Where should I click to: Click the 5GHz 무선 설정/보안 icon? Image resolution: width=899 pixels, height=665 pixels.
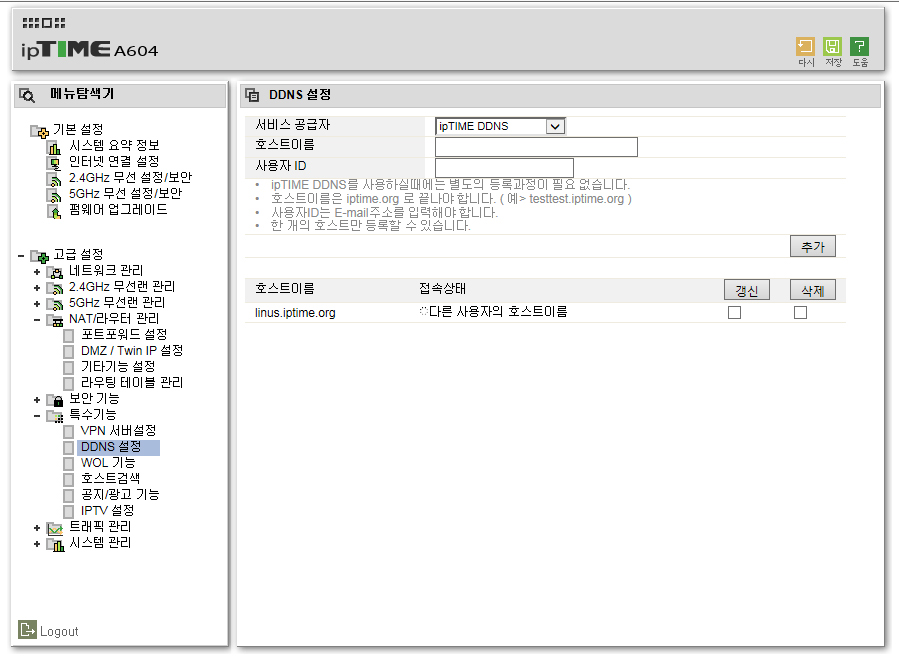[54, 195]
